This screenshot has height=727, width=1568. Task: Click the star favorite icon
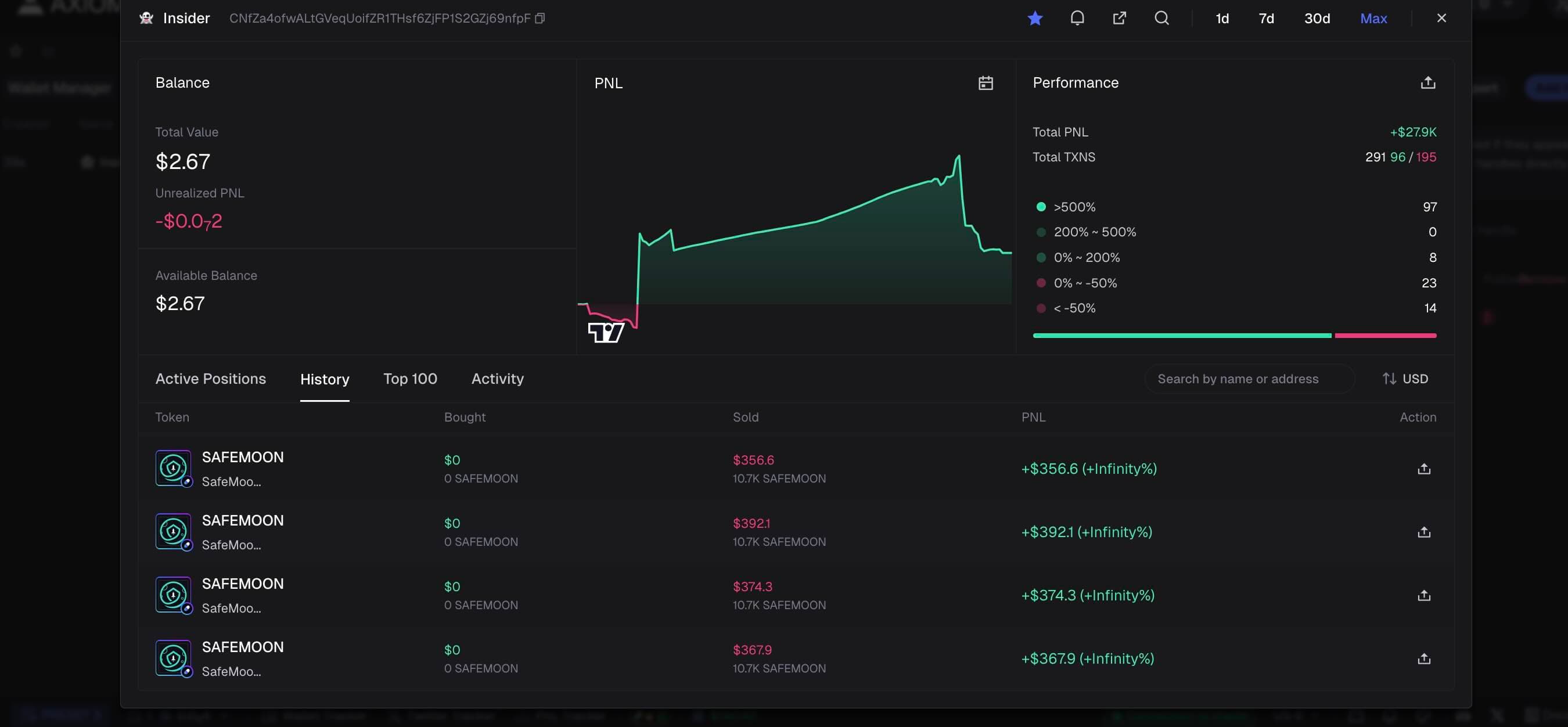click(1035, 18)
